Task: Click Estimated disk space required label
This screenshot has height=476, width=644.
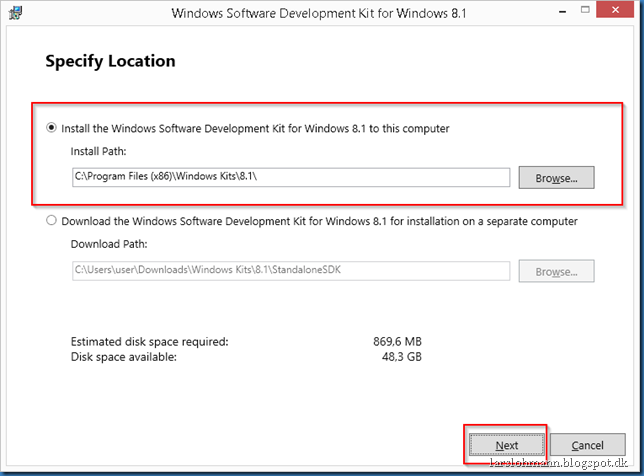Action: [x=150, y=342]
